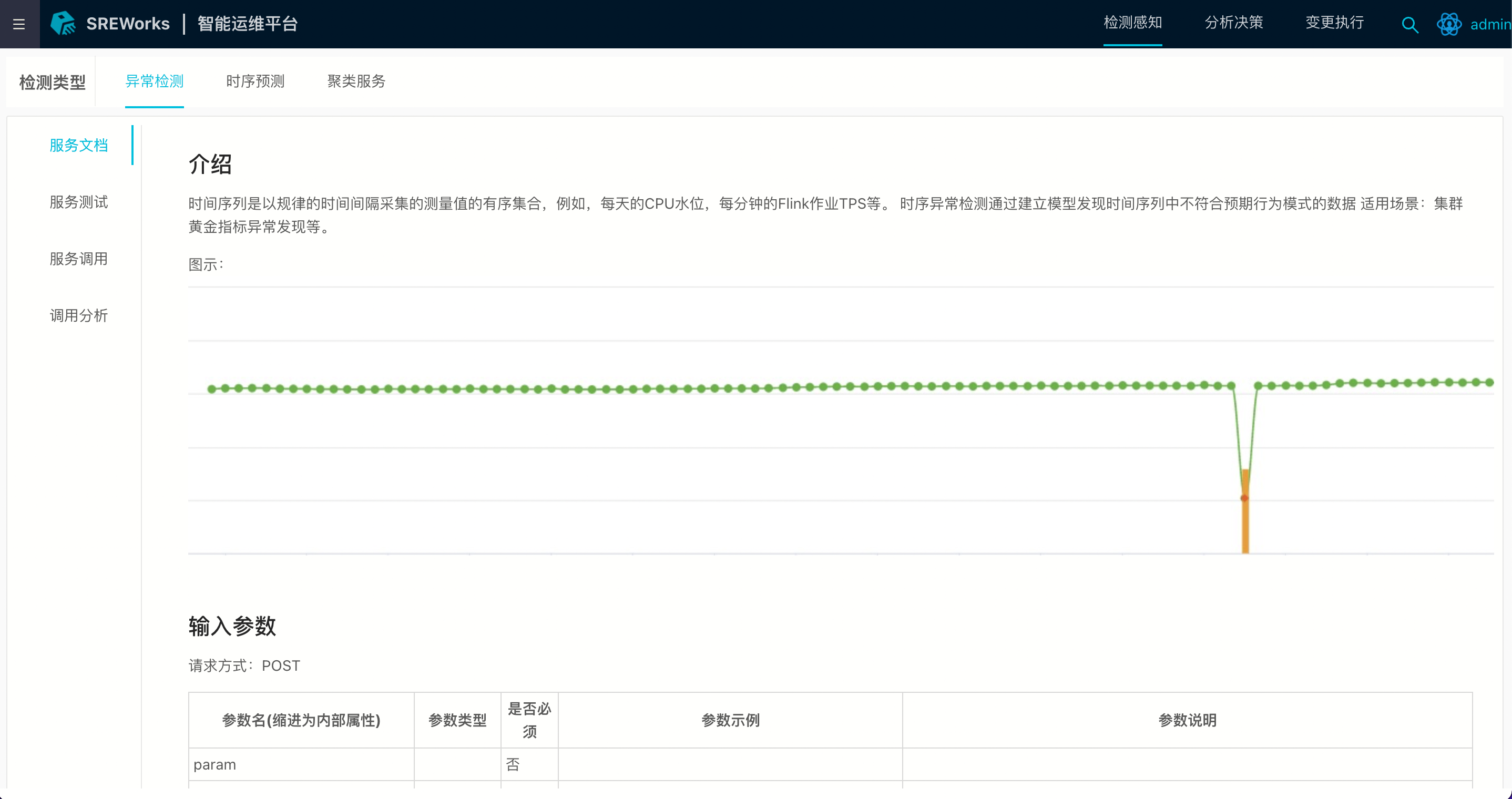Click the SREWorks title text
Screen dimensions: 1512x799
[128, 24]
